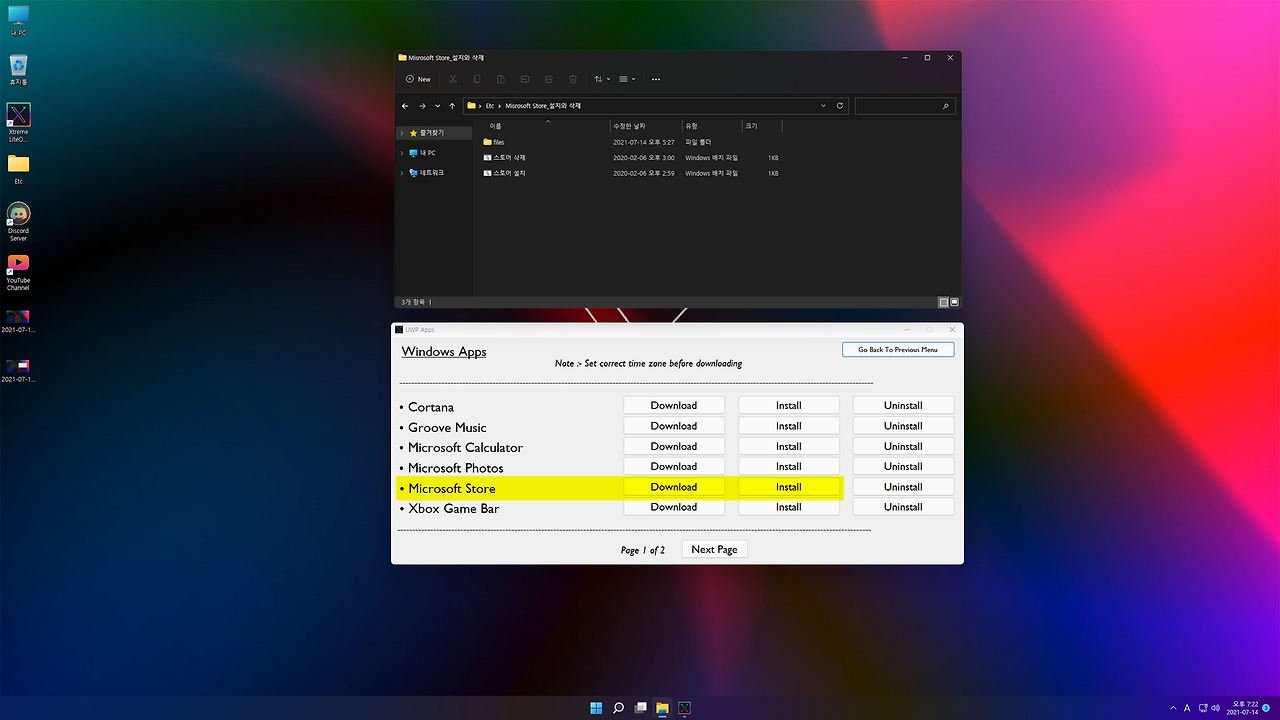Expand the address bar history dropdown
This screenshot has width=1280, height=720.
coord(823,105)
